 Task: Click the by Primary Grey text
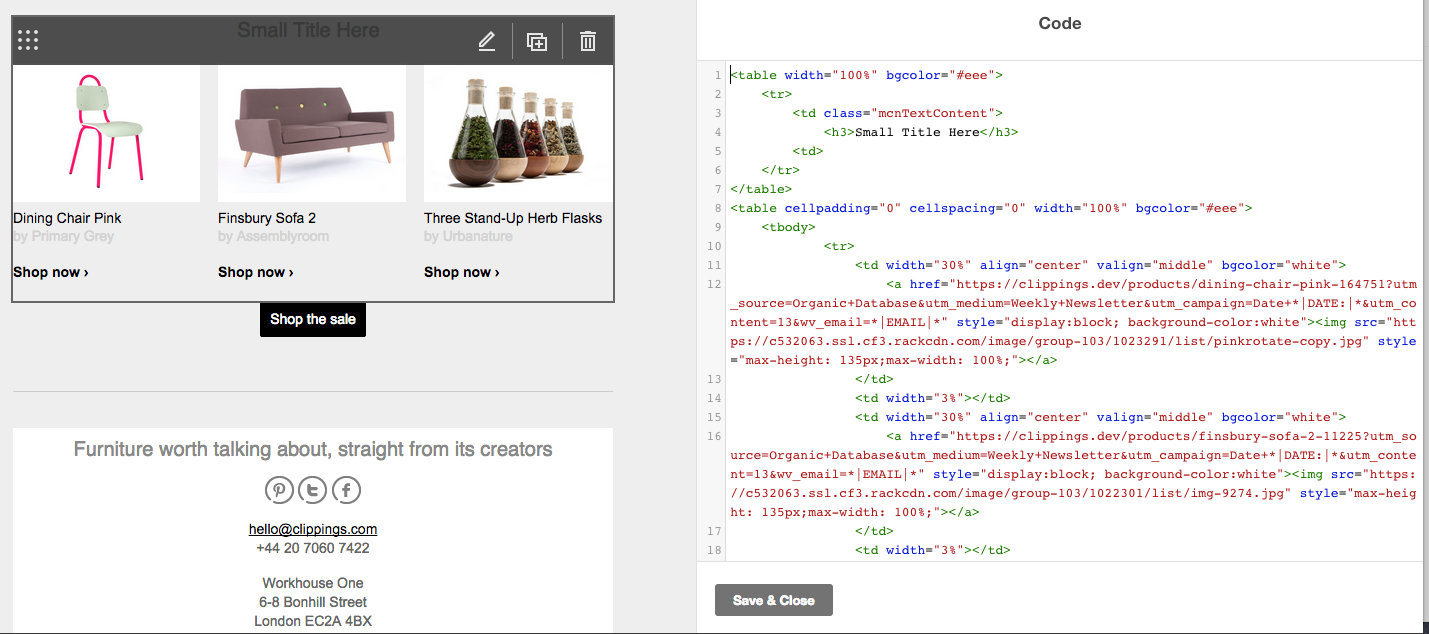click(64, 236)
